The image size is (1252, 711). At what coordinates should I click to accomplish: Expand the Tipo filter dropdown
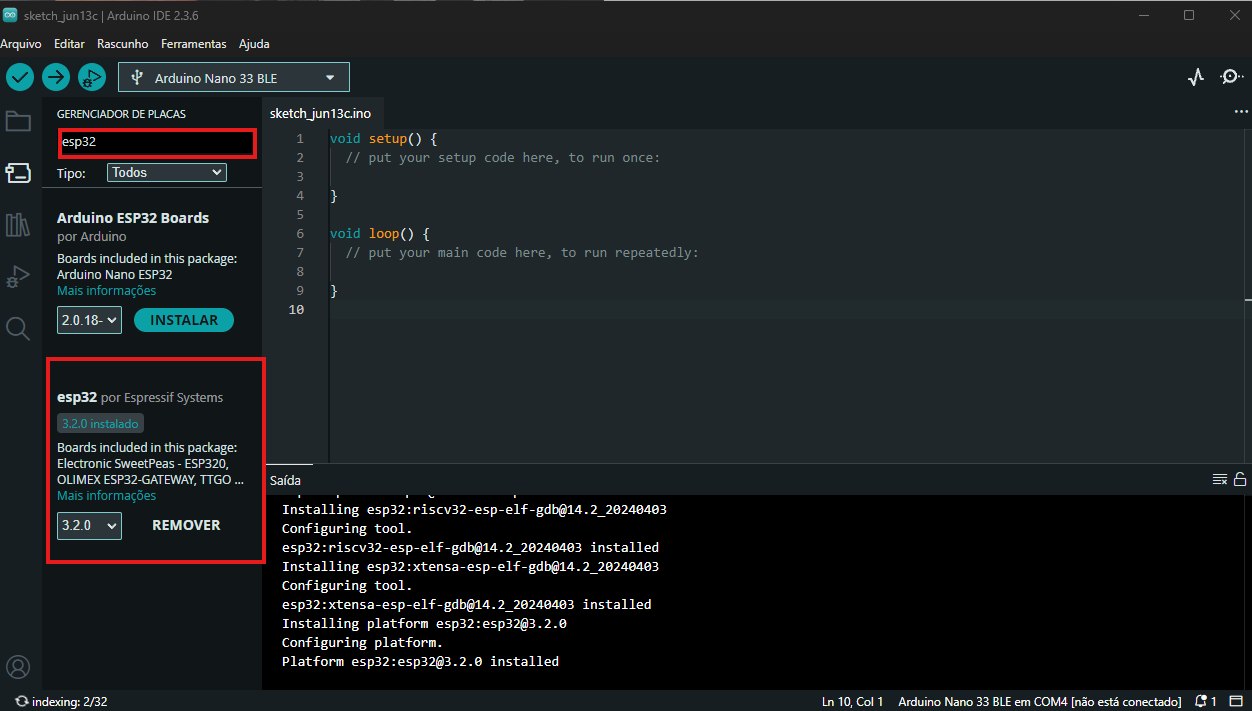(x=167, y=173)
